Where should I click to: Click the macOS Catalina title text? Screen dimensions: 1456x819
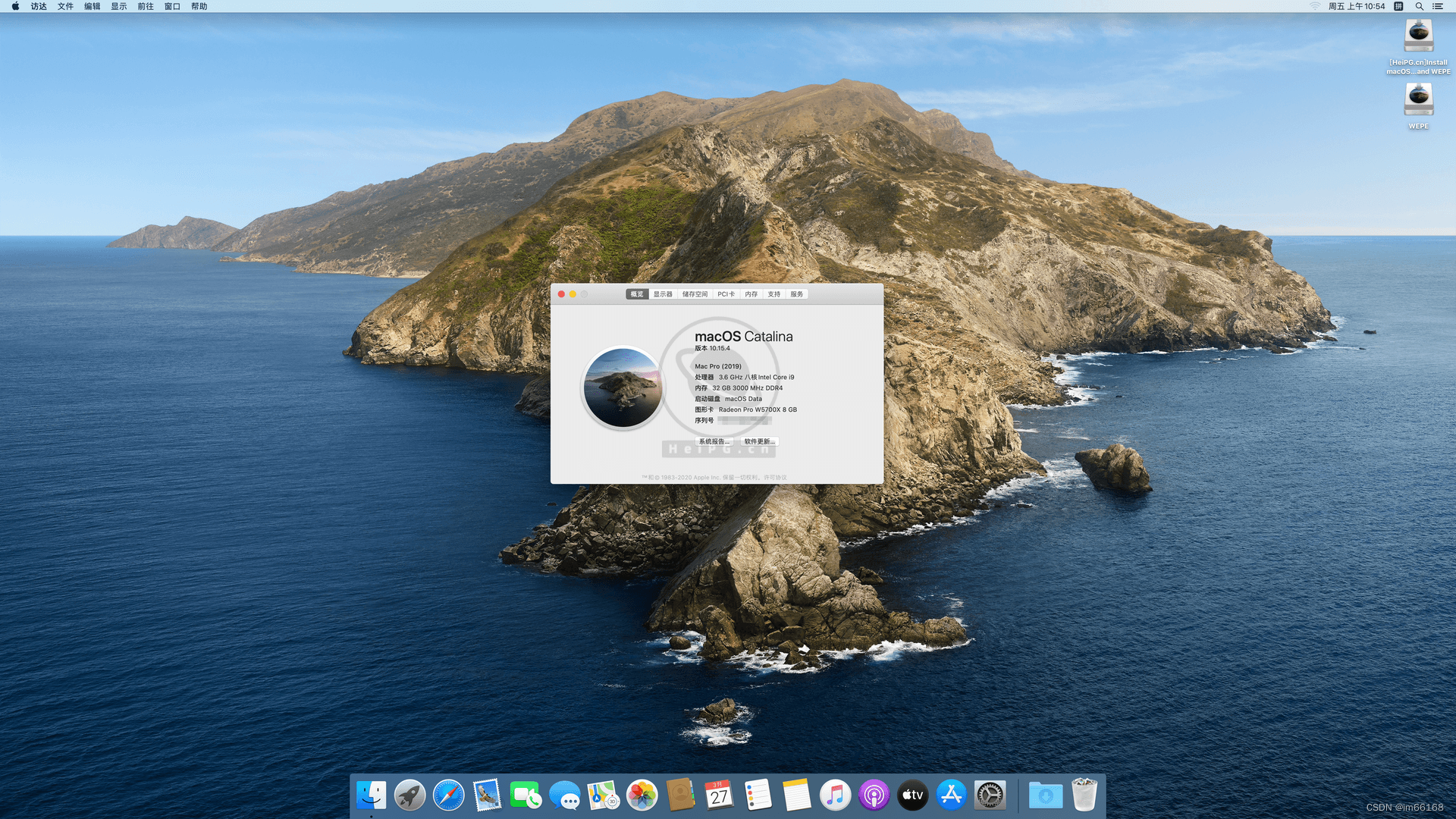coord(743,337)
